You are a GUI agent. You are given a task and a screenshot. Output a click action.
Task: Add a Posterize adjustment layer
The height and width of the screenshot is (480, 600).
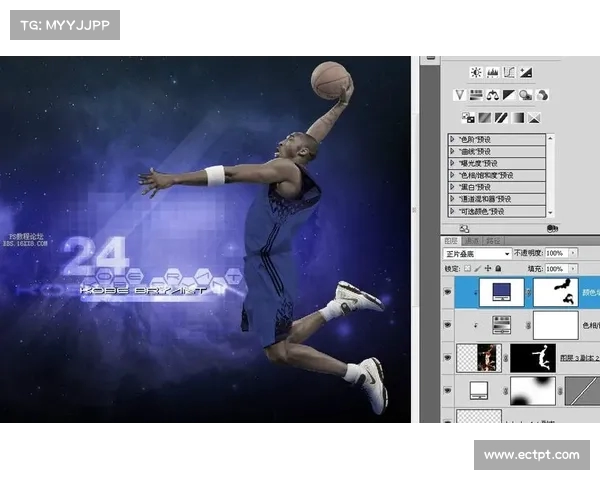pyautogui.click(x=484, y=118)
